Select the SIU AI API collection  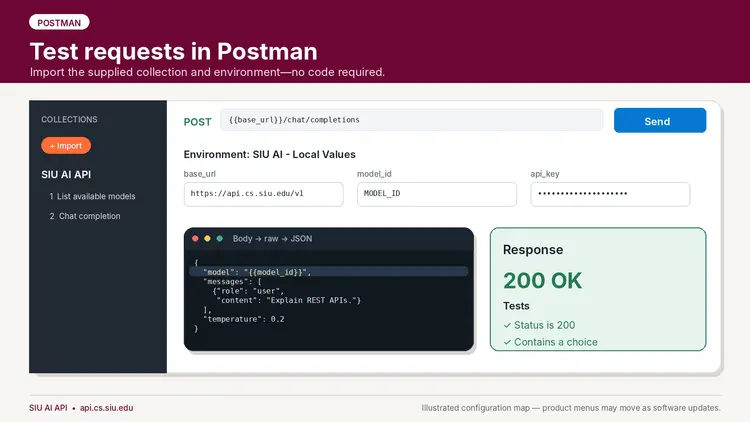(x=66, y=175)
